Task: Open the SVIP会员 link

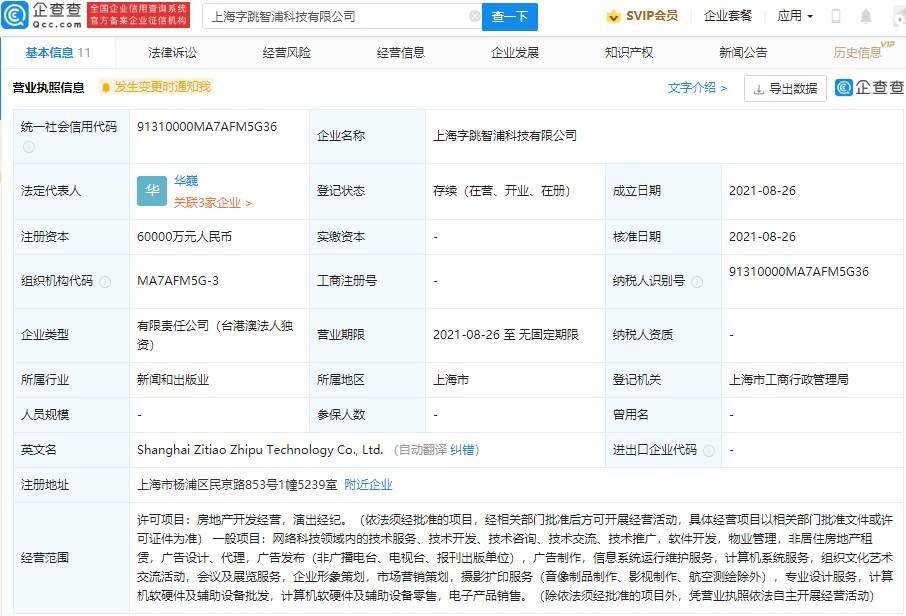Action: (643, 16)
